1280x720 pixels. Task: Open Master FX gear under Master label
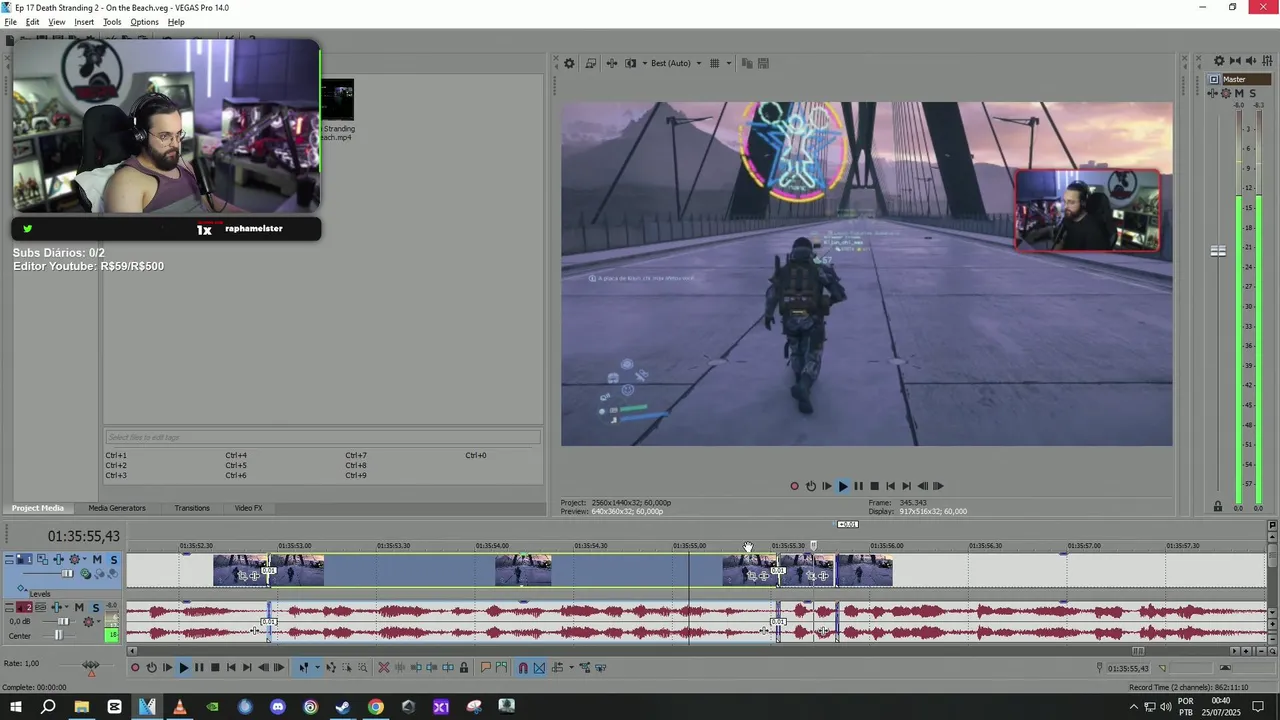(x=1226, y=93)
